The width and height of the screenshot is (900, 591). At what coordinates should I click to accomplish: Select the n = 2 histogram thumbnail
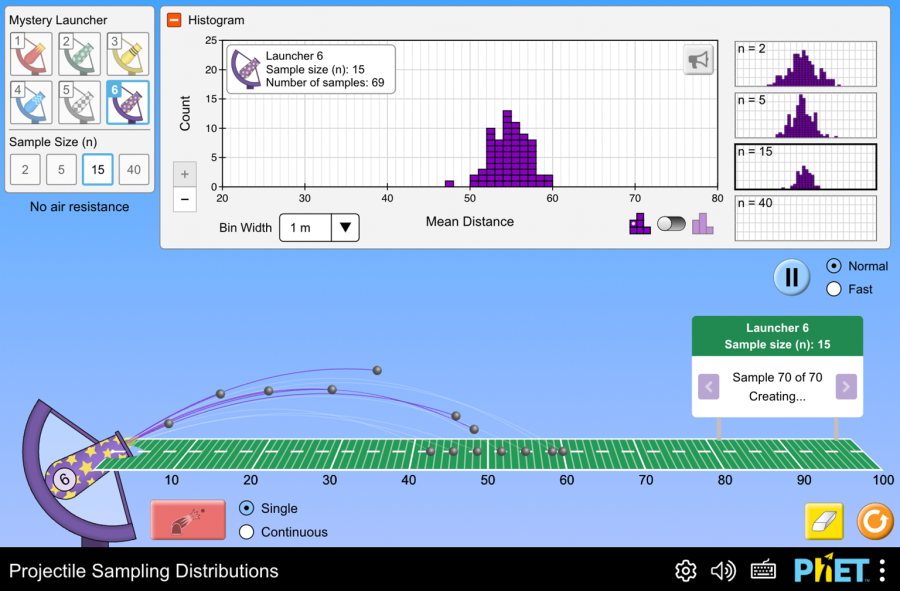pyautogui.click(x=805, y=64)
